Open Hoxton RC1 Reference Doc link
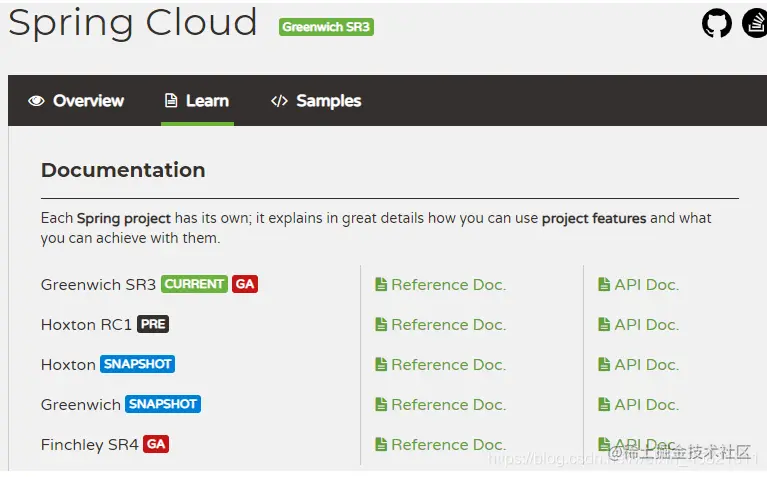767x477 pixels. [448, 325]
